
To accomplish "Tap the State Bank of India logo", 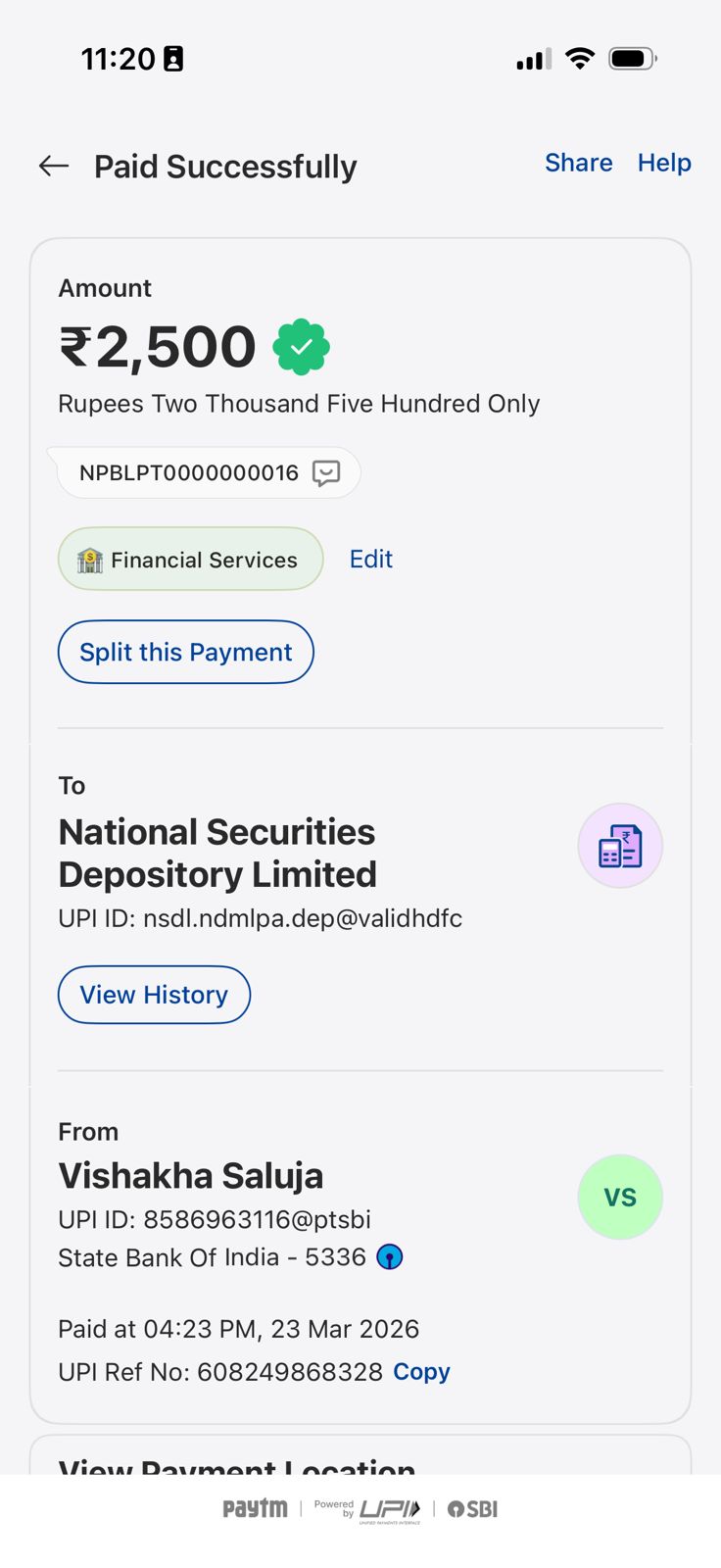I will tap(390, 1257).
